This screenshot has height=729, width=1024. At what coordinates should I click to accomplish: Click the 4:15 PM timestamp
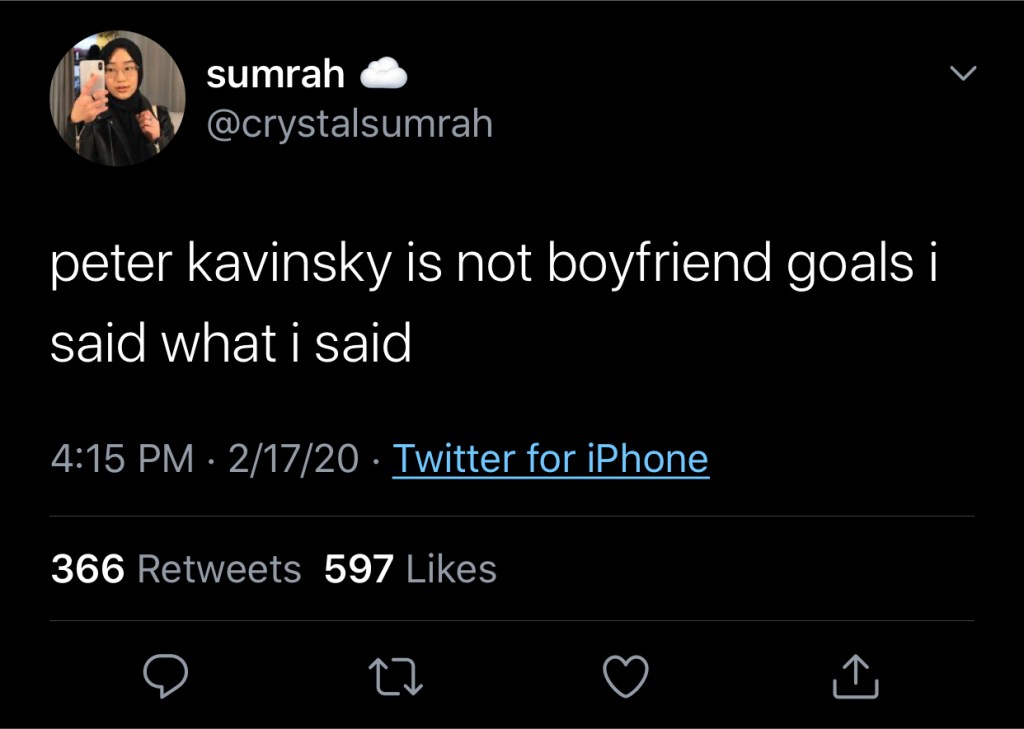pos(122,459)
